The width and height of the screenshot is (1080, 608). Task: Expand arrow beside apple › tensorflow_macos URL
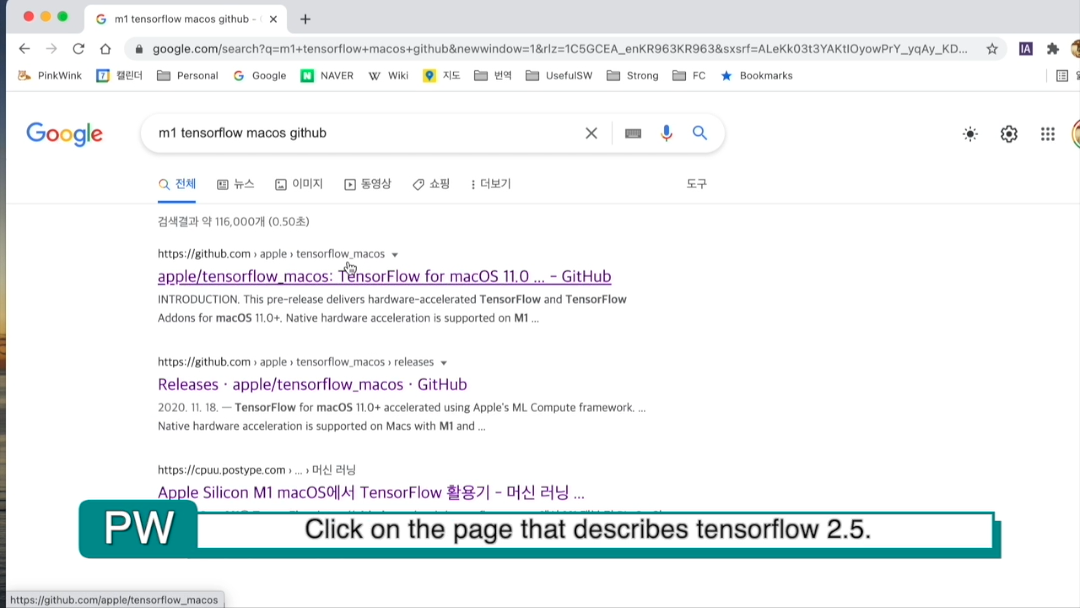pos(395,255)
